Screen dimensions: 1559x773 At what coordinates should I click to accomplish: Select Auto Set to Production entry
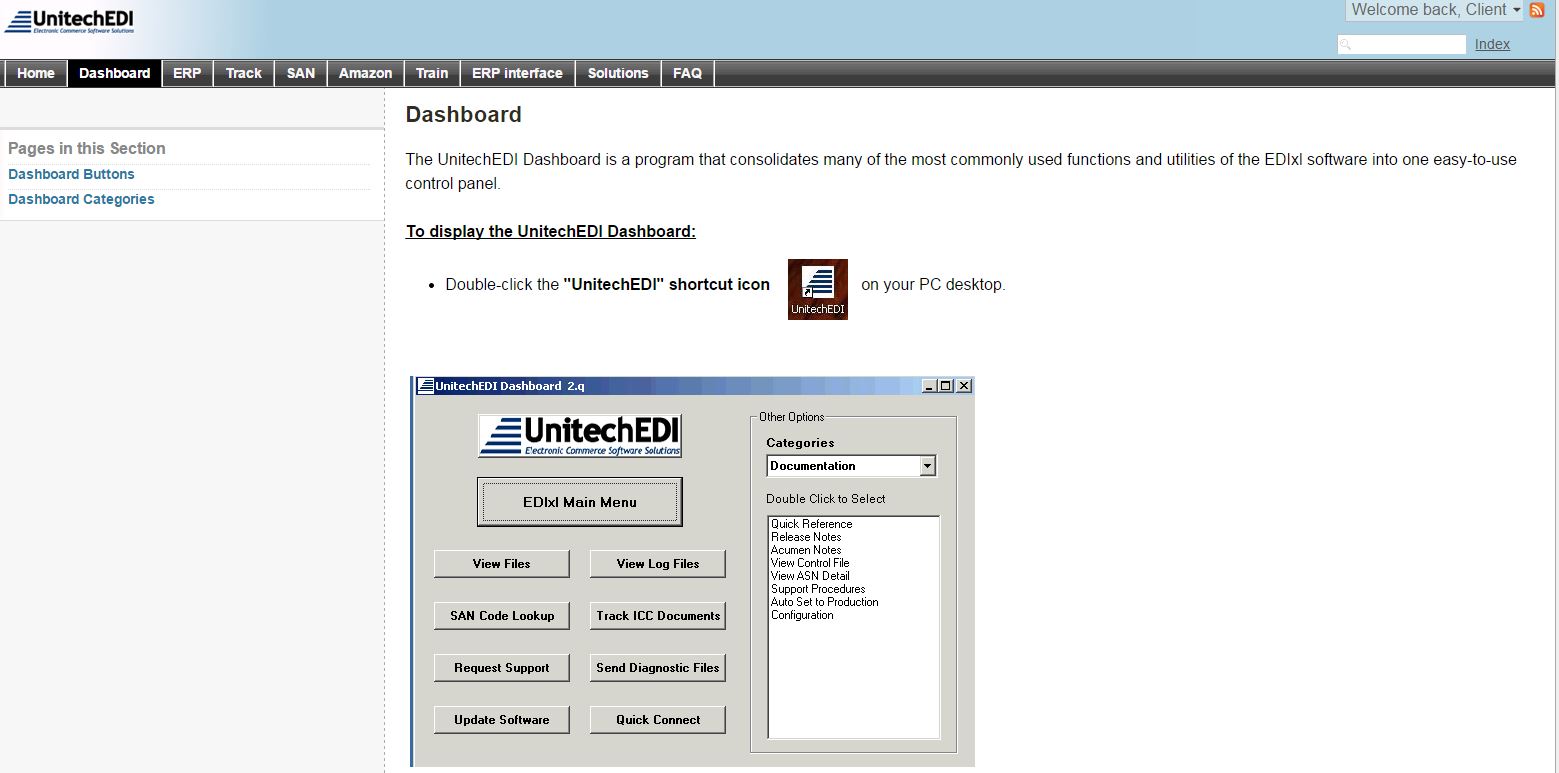click(x=825, y=602)
